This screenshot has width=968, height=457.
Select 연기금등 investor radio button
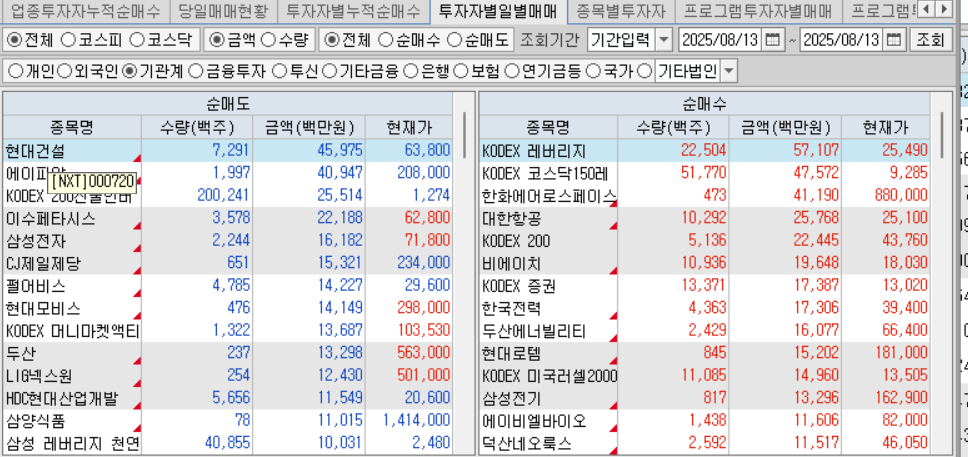point(512,72)
